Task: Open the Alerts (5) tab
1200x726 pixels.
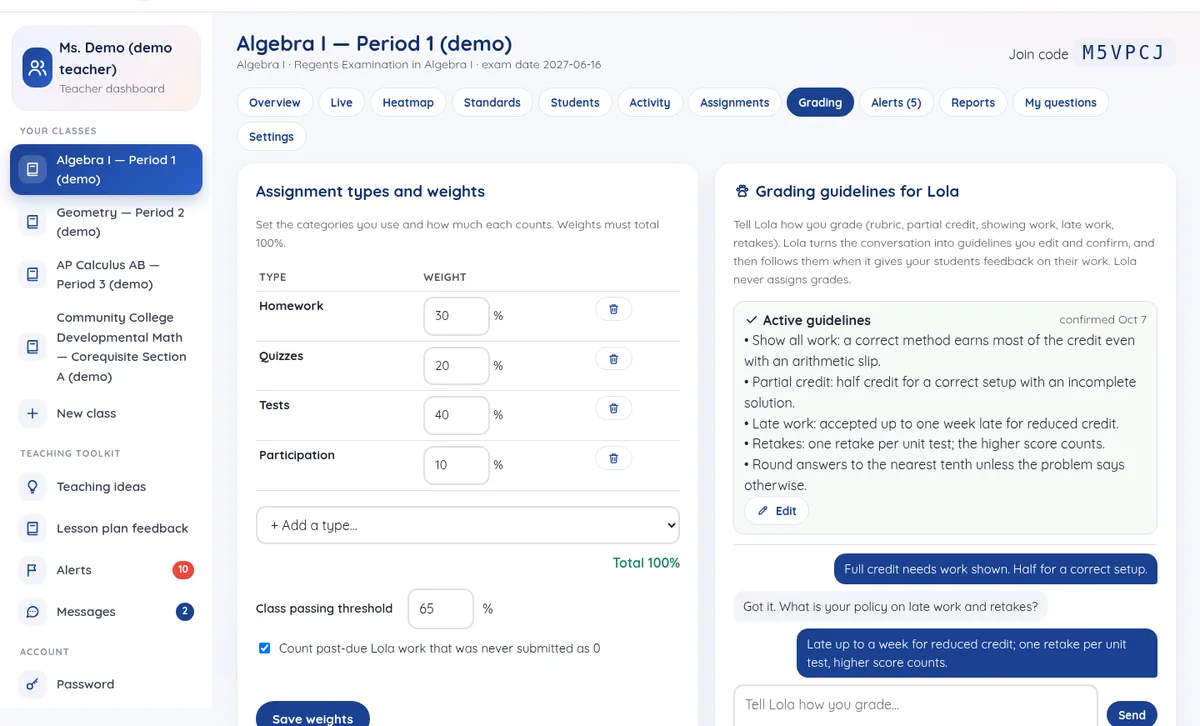Action: [896, 102]
